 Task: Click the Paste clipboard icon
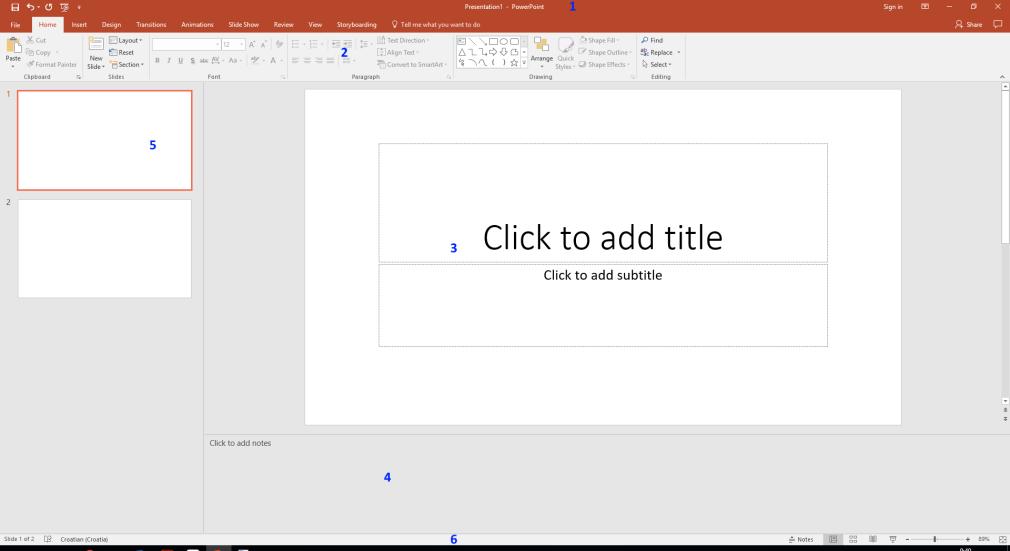coord(13,45)
